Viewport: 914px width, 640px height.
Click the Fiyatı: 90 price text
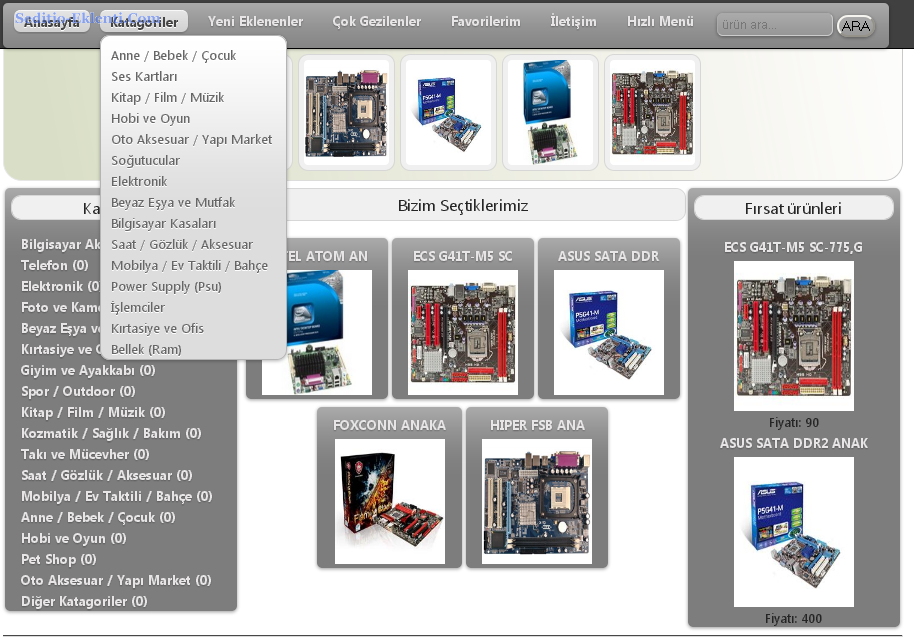(794, 423)
